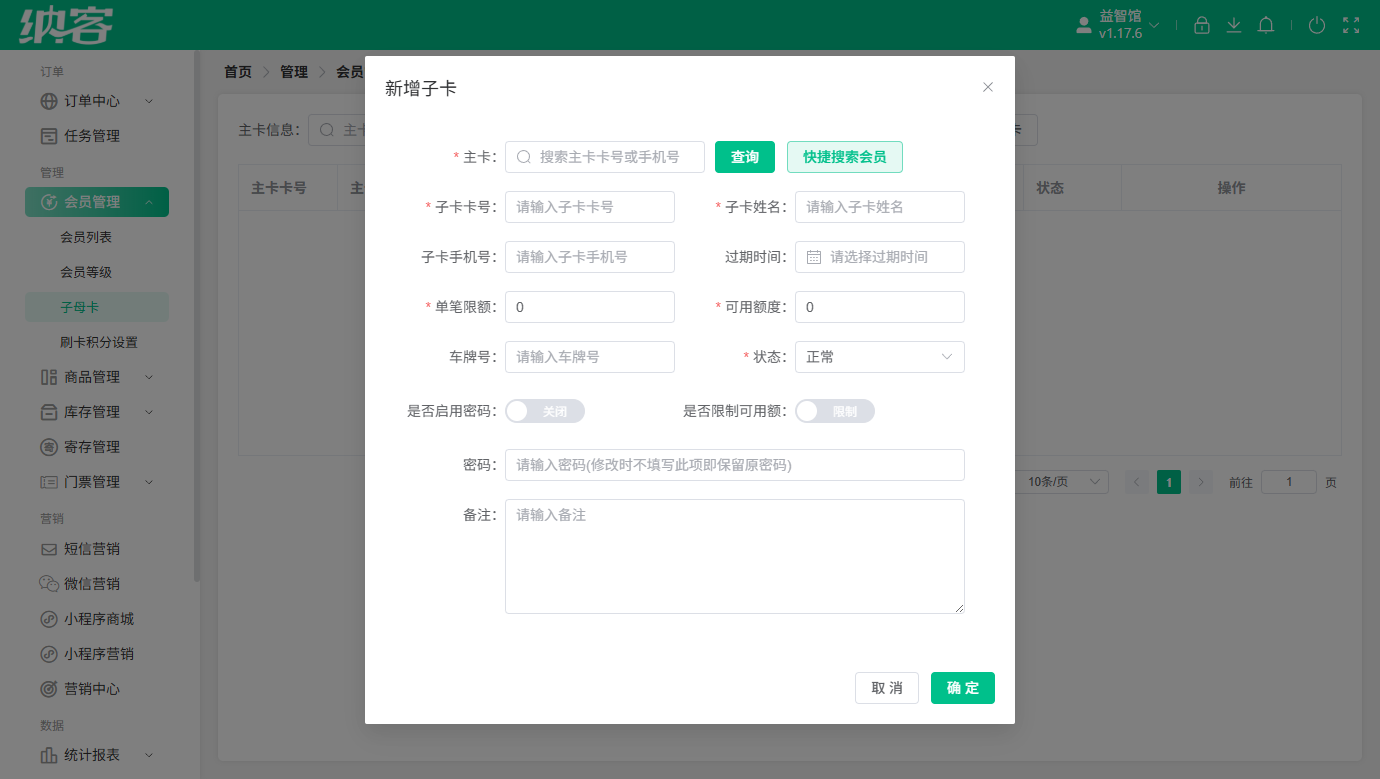1380x779 pixels.
Task: Expand the 统计报表 menu chevron
Action: click(149, 755)
